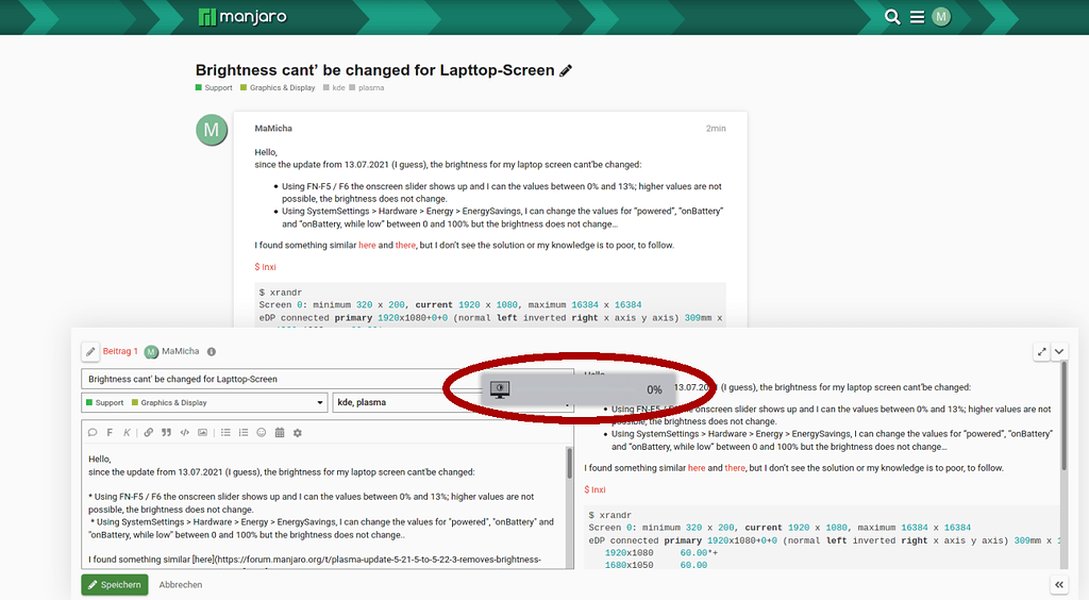Insert blockquote with quote icon
1089x600 pixels.
(166, 433)
